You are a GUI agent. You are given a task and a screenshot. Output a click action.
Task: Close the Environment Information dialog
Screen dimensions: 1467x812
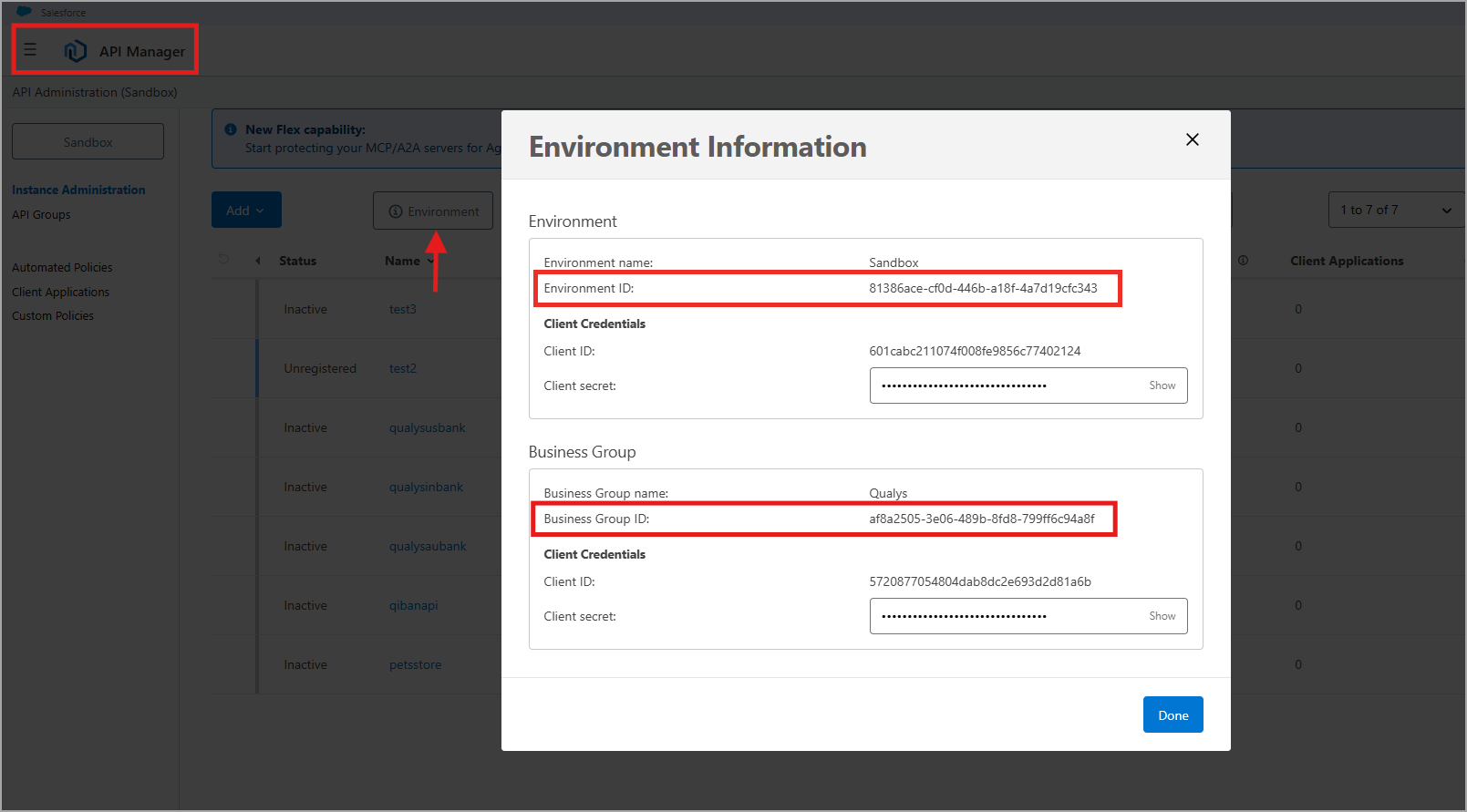[1192, 139]
